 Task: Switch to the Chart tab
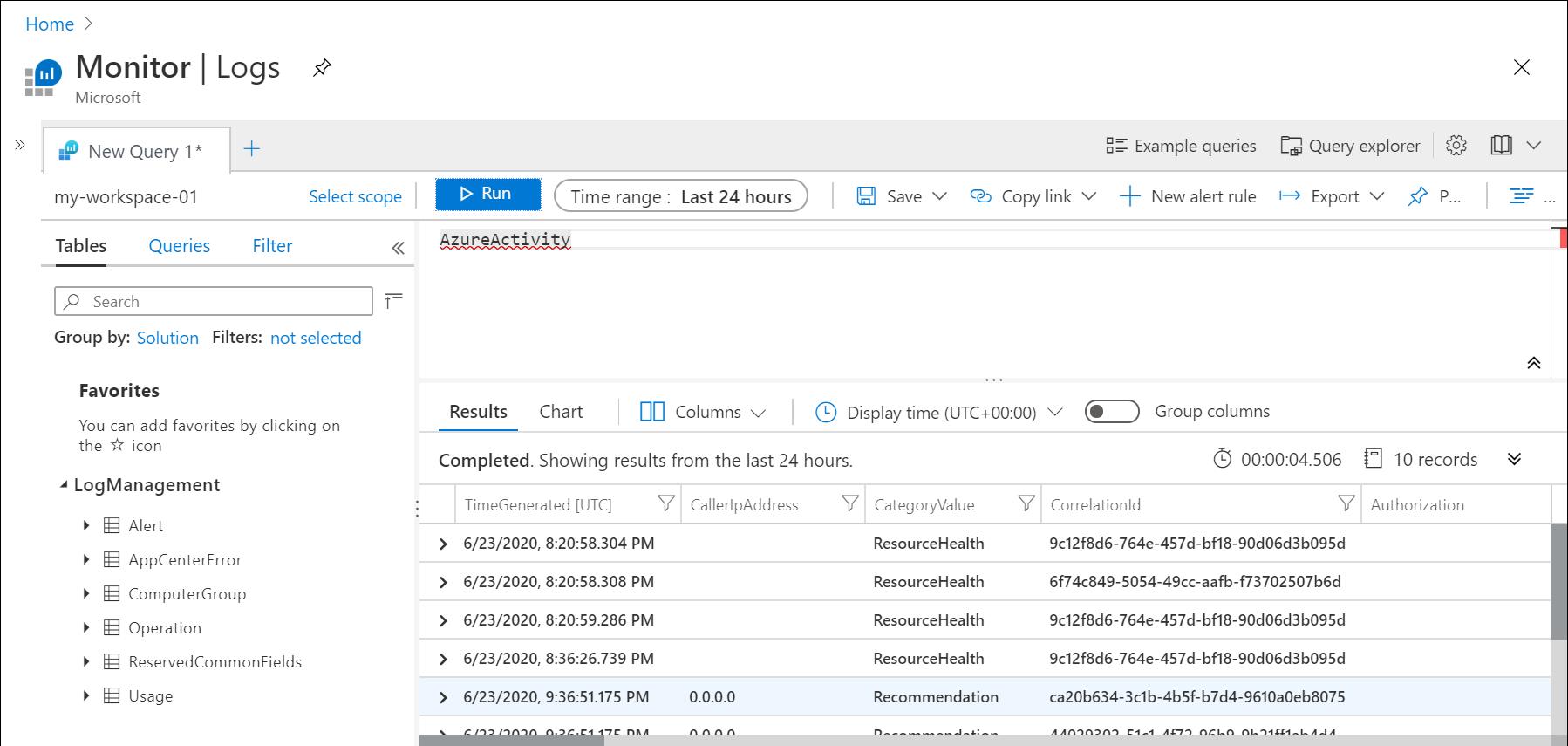point(561,412)
